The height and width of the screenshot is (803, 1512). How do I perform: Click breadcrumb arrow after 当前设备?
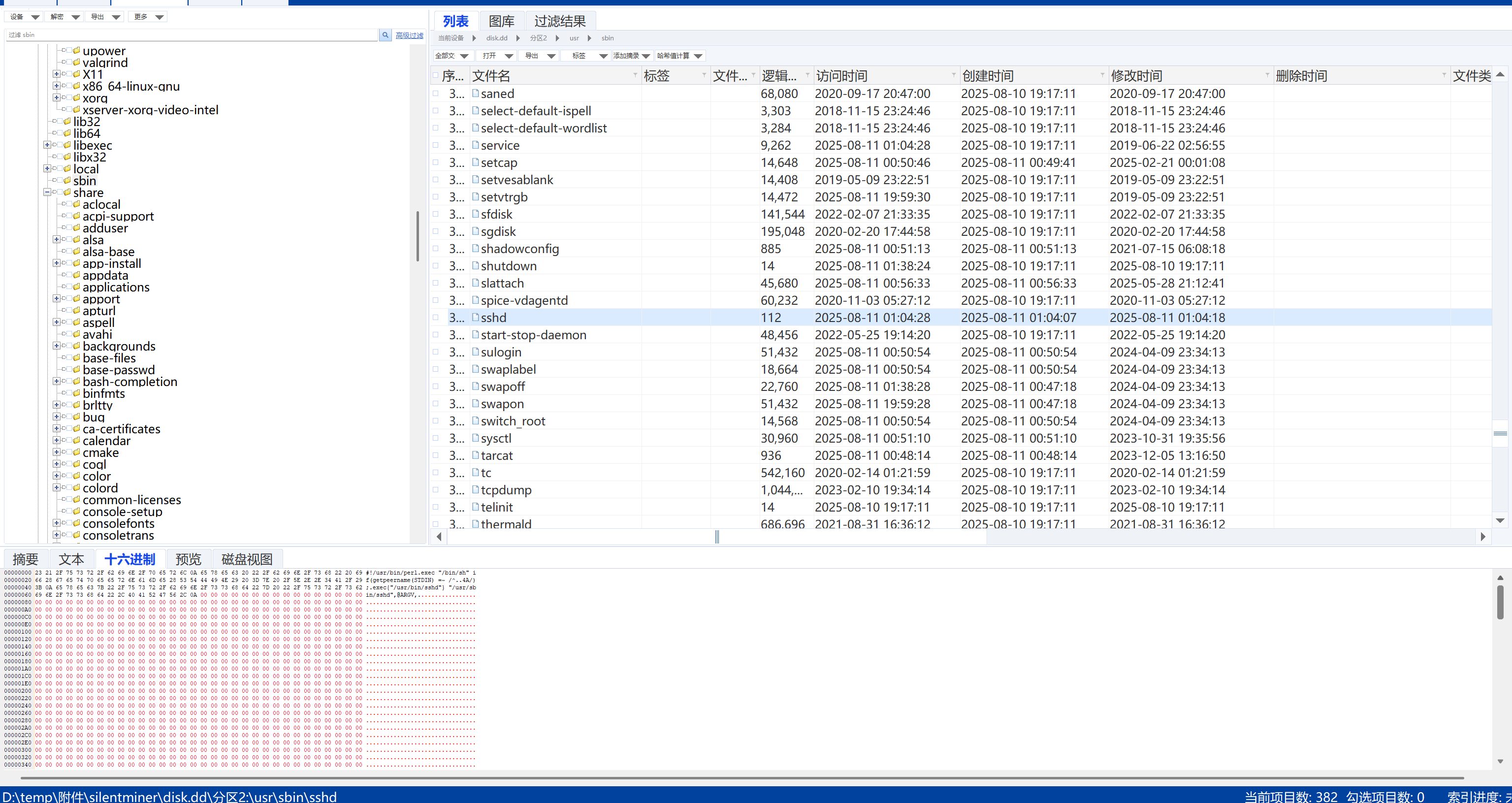(474, 38)
